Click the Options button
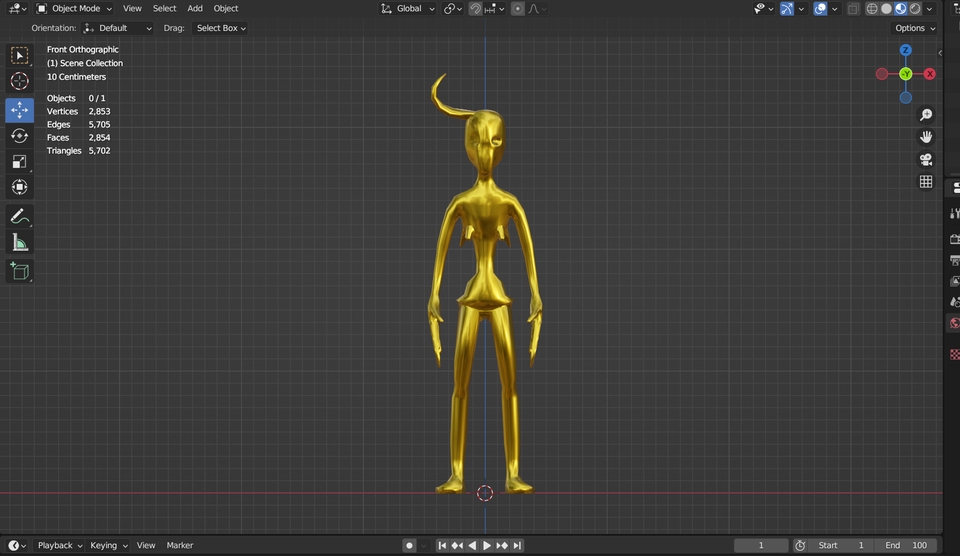 point(914,28)
